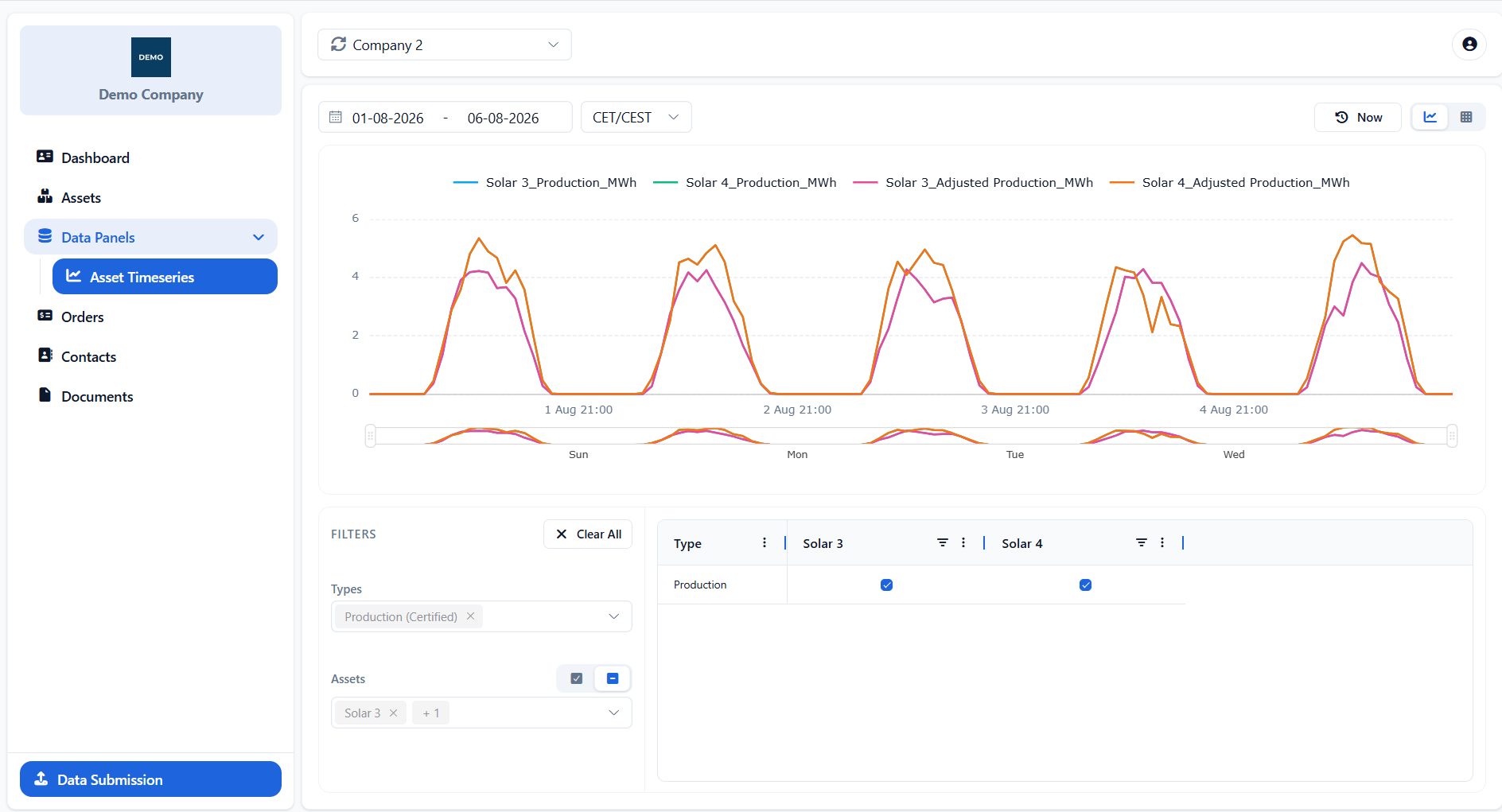Image resolution: width=1502 pixels, height=812 pixels.
Task: Open Assets page
Action: [x=81, y=197]
